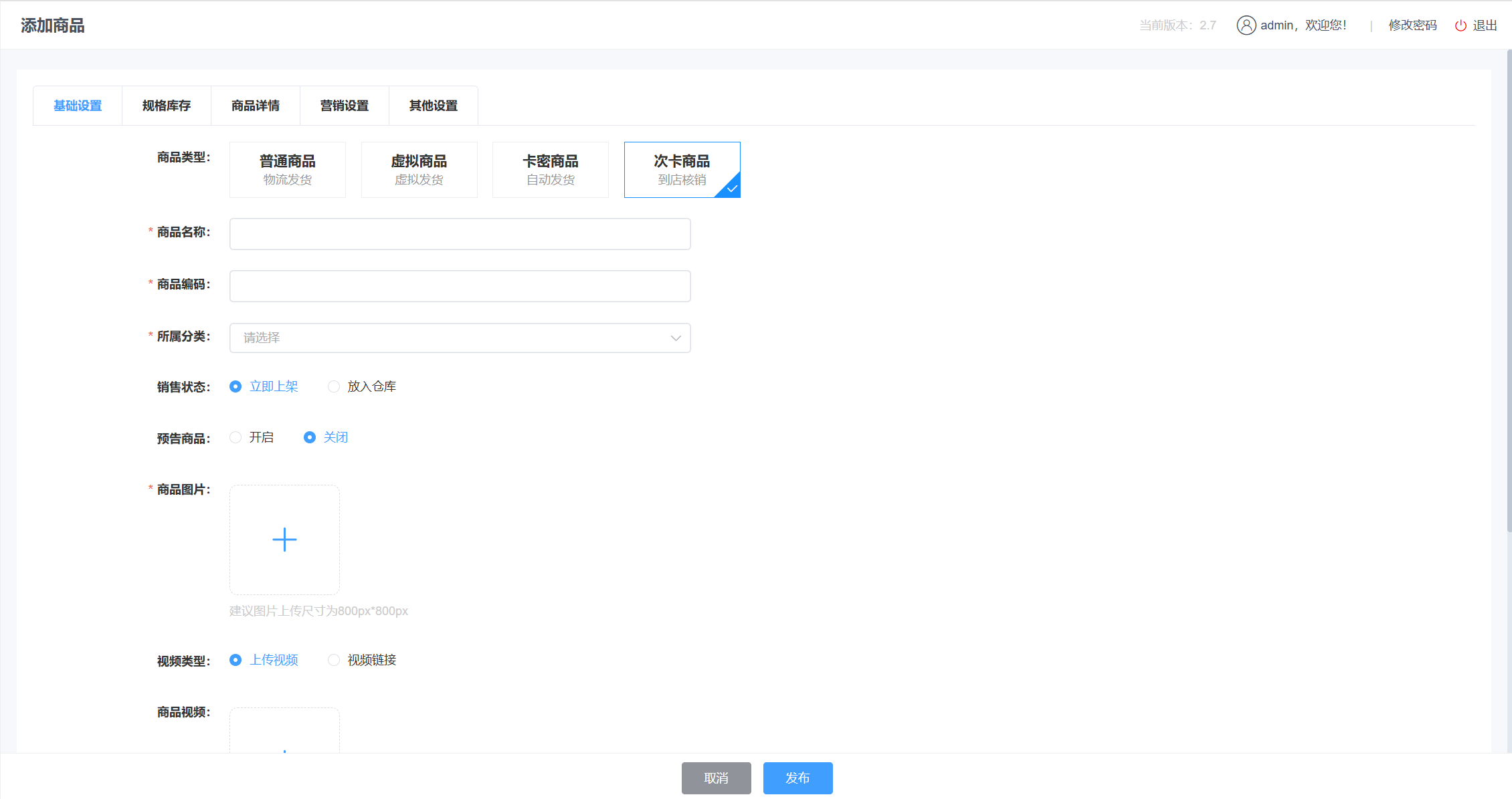Open the 商品详情 tab
Image resolution: width=1512 pixels, height=799 pixels.
tap(256, 106)
